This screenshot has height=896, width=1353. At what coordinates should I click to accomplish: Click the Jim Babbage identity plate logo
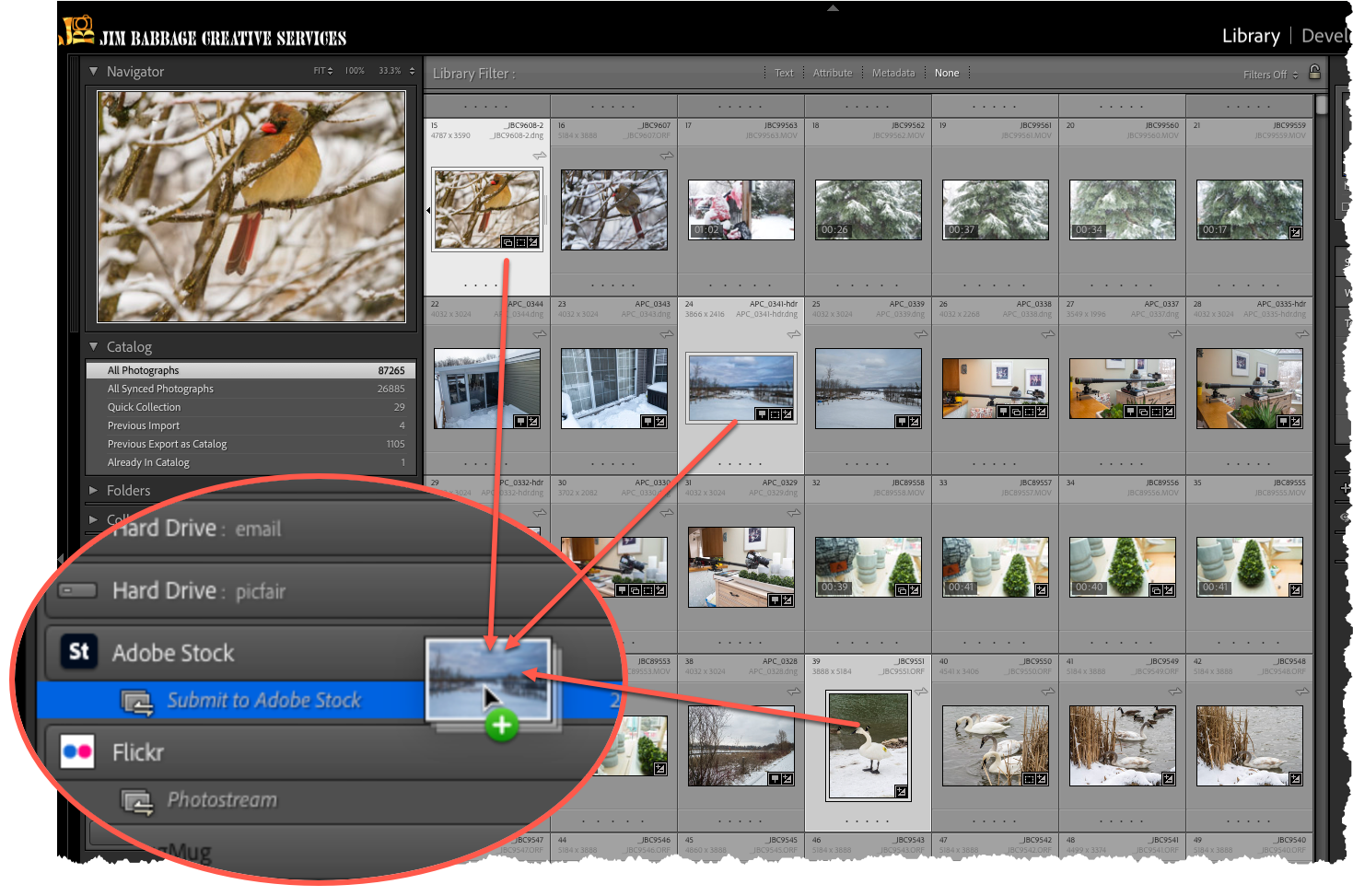(x=204, y=32)
